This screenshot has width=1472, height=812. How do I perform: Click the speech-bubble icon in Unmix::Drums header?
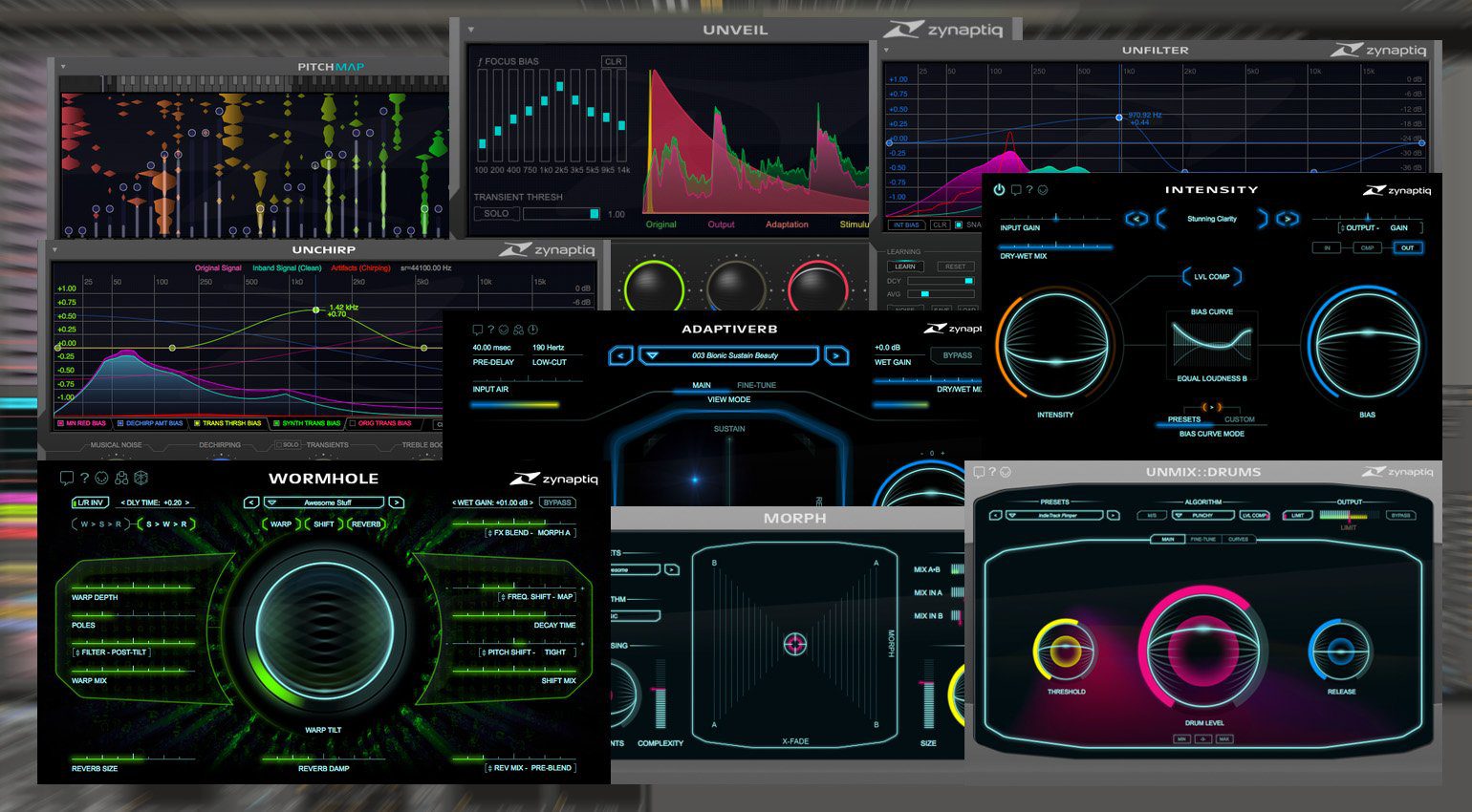(980, 472)
